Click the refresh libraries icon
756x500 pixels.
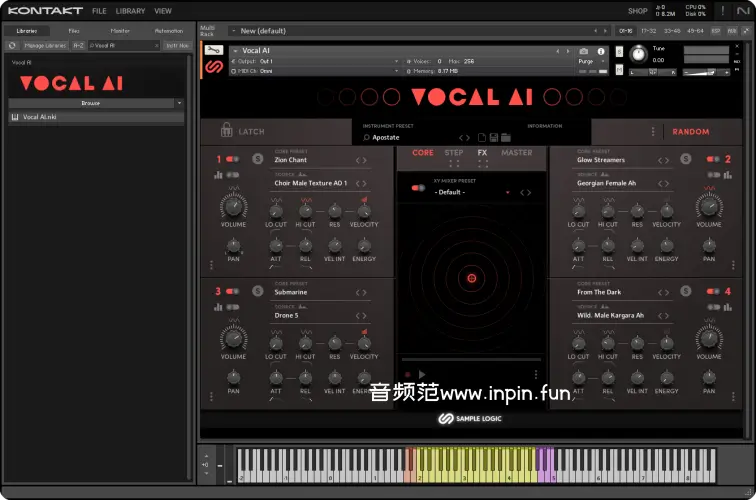(11, 45)
